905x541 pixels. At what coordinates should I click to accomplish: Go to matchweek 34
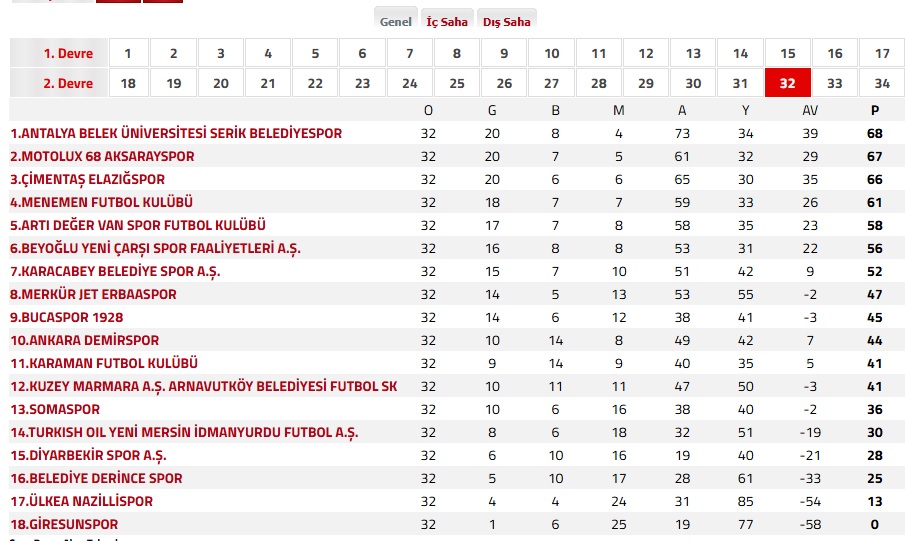pos(881,83)
